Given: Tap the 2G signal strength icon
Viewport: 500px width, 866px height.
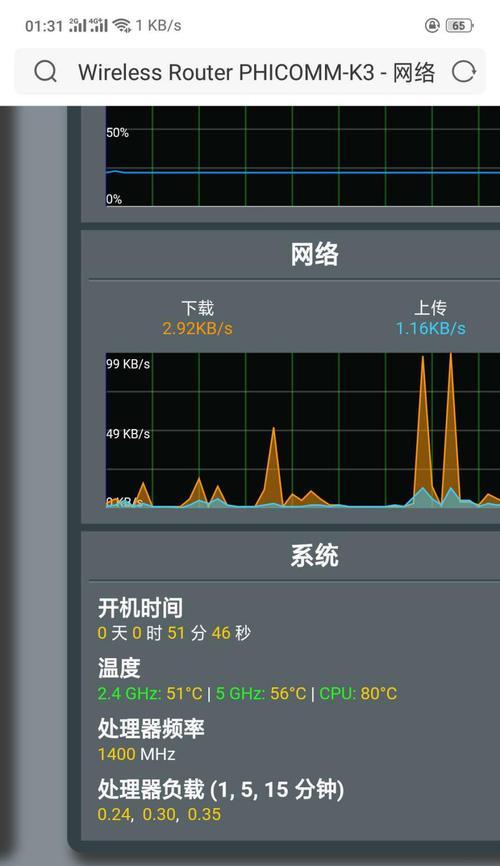Looking at the screenshot, I should tap(78, 25).
